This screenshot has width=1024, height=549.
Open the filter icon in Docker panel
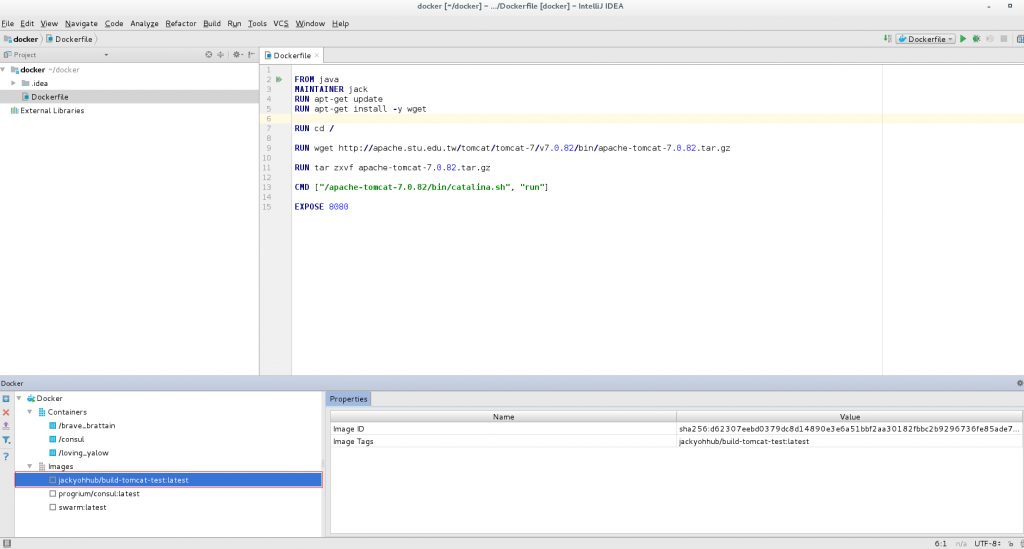[x=6, y=440]
